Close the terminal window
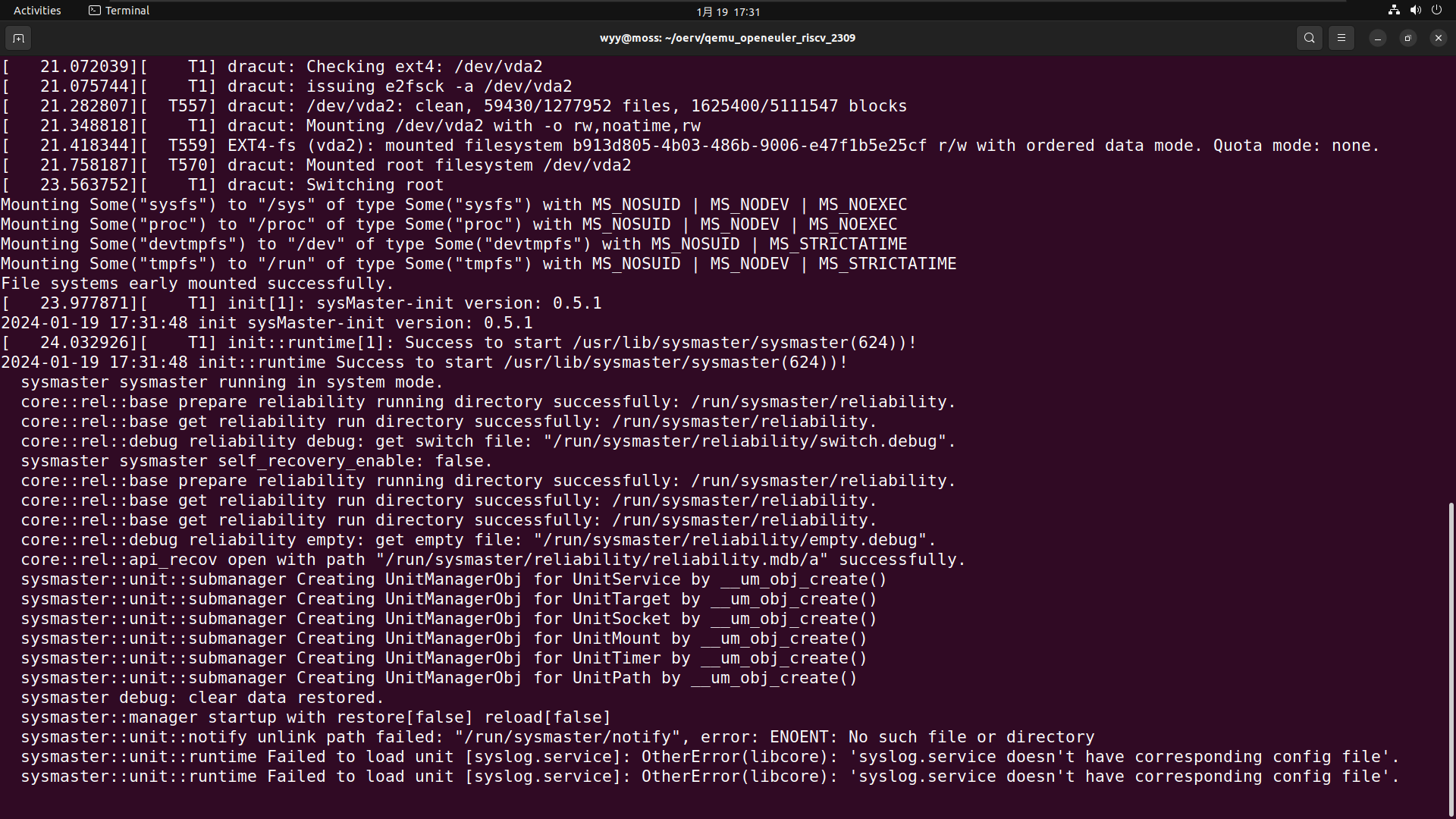Viewport: 1456px width, 819px height. 1438,38
